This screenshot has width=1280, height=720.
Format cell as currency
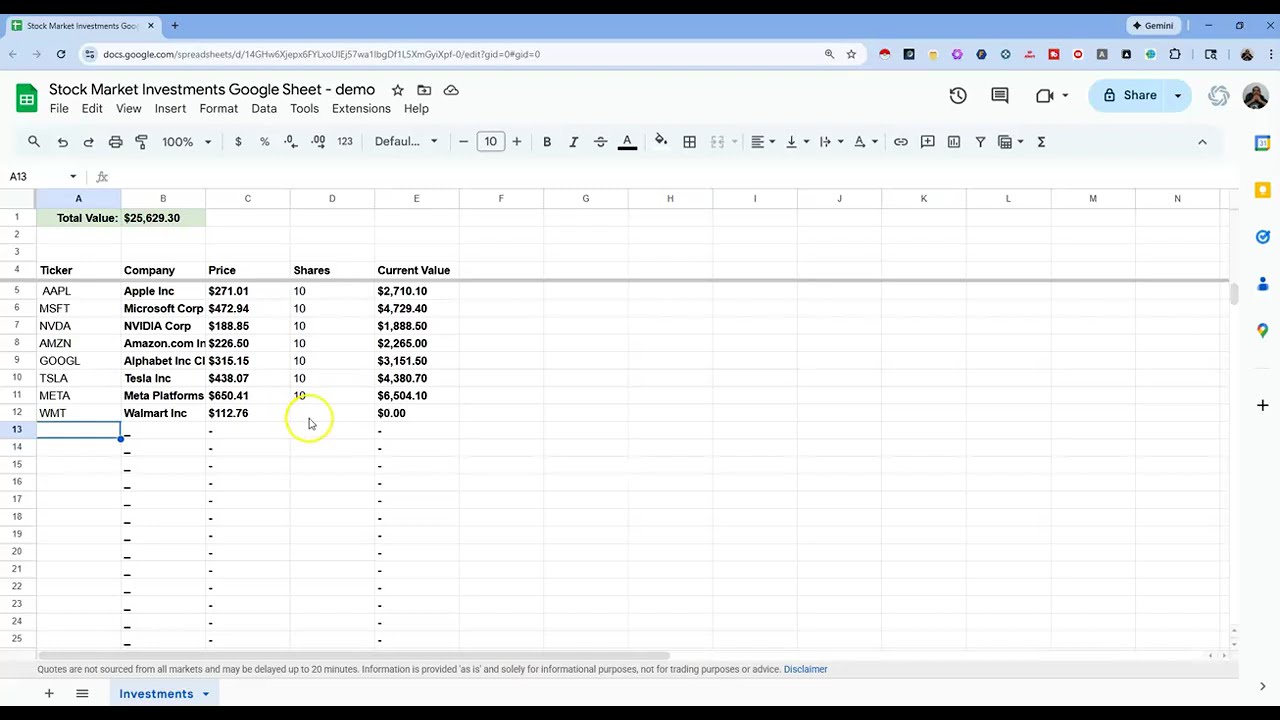click(238, 142)
